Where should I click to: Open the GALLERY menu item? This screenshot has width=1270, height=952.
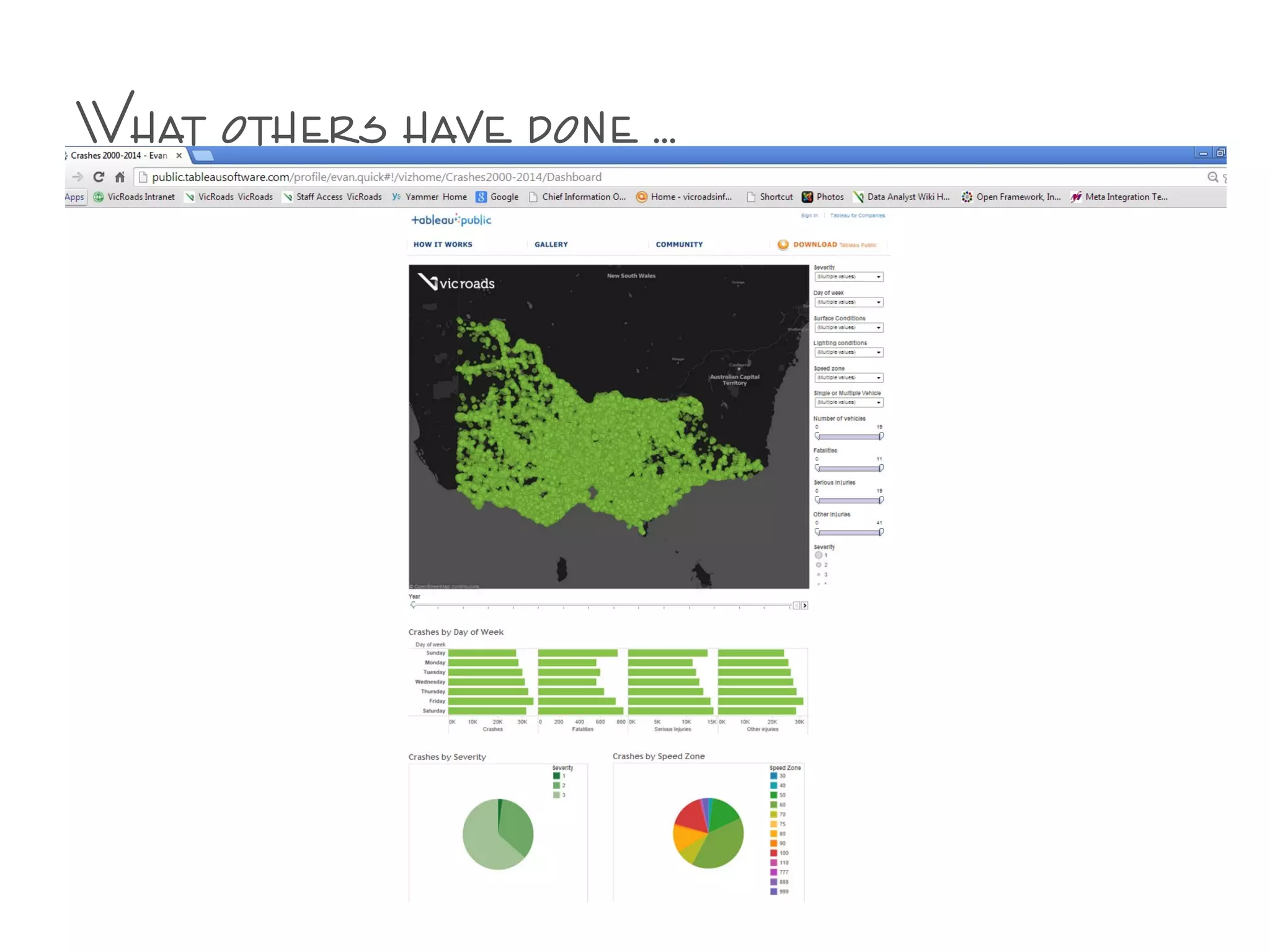(551, 245)
